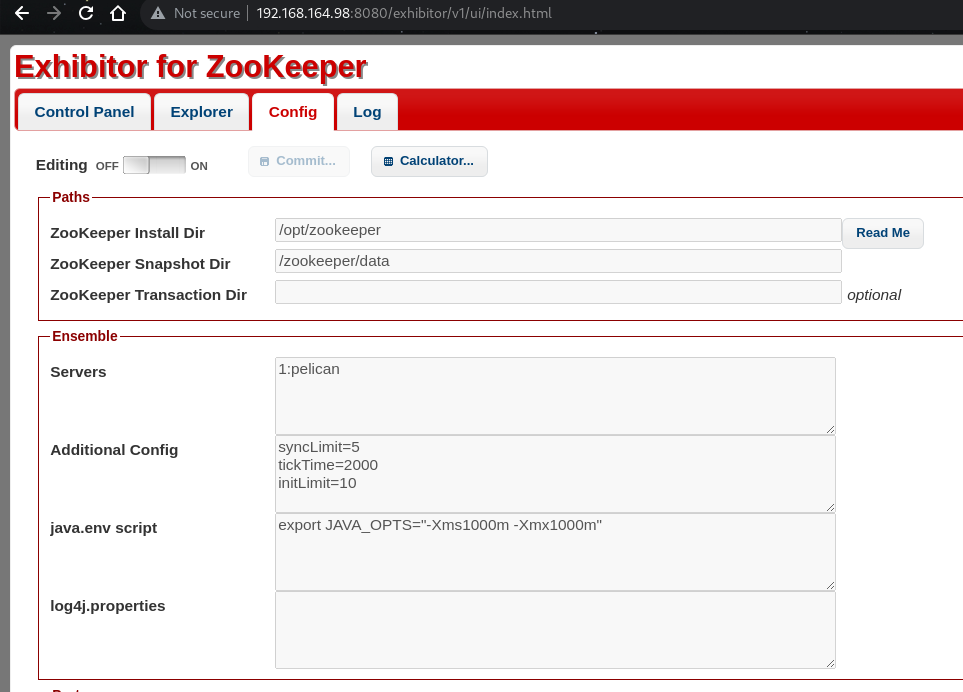Click ZooKeeper Install Dir field
Screen dimensions: 963x692
tap(558, 230)
